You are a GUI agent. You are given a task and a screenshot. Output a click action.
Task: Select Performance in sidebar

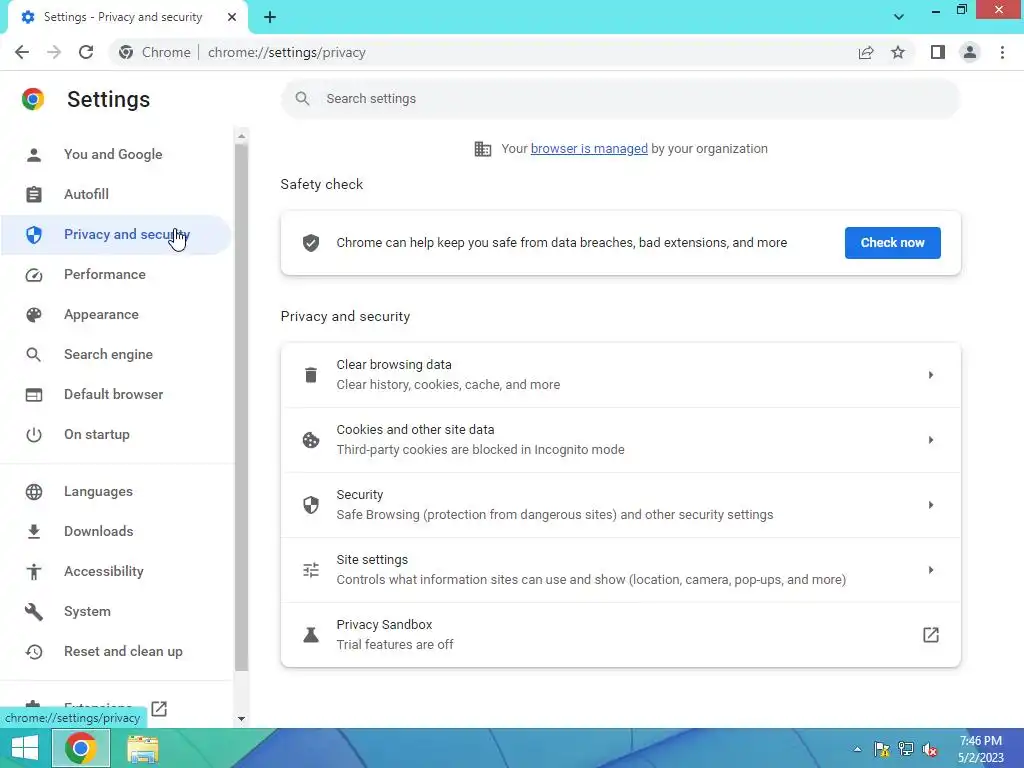click(x=116, y=274)
